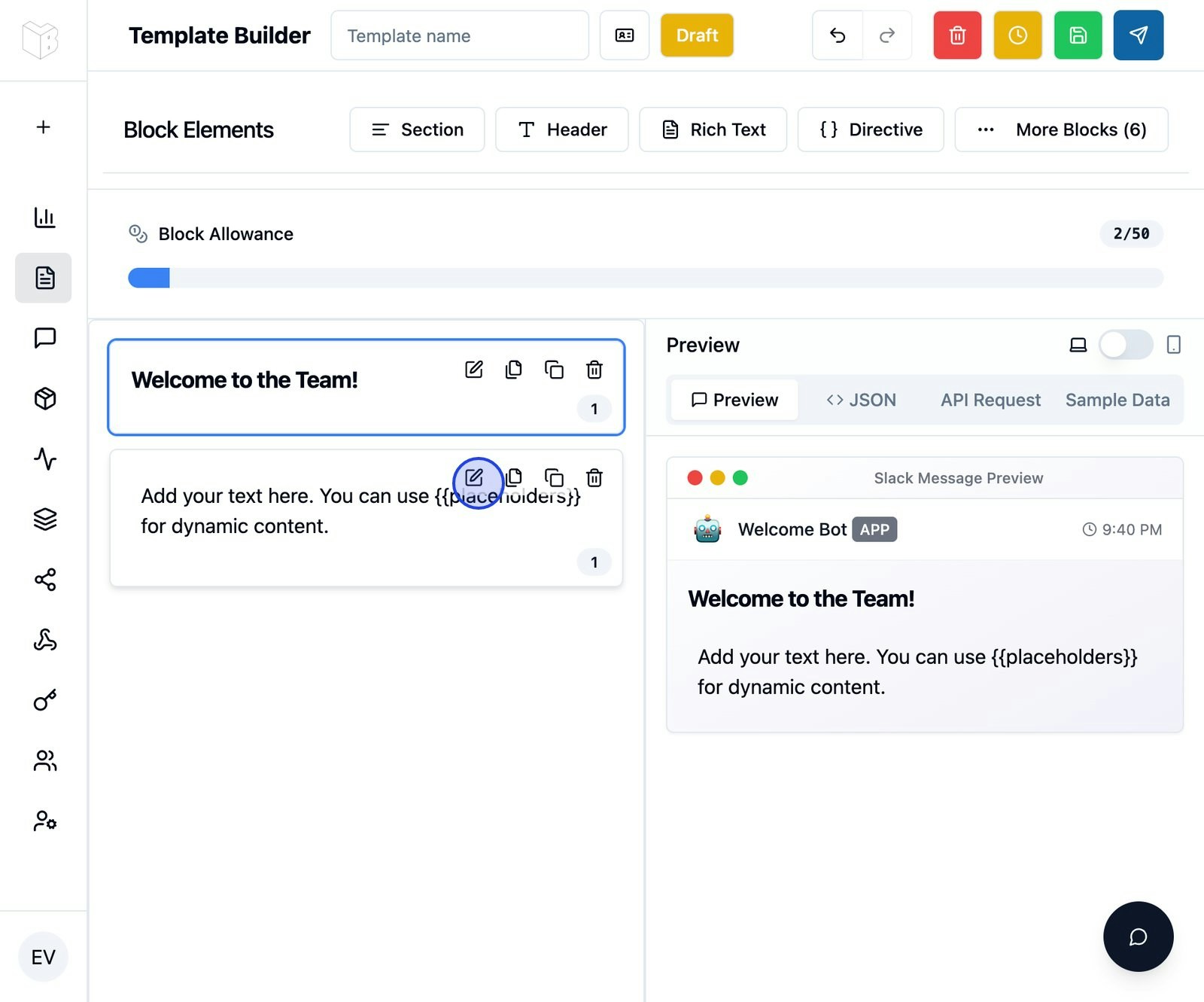The width and height of the screenshot is (1204, 1002).
Task: Click the Block Allowance label
Action: click(226, 234)
